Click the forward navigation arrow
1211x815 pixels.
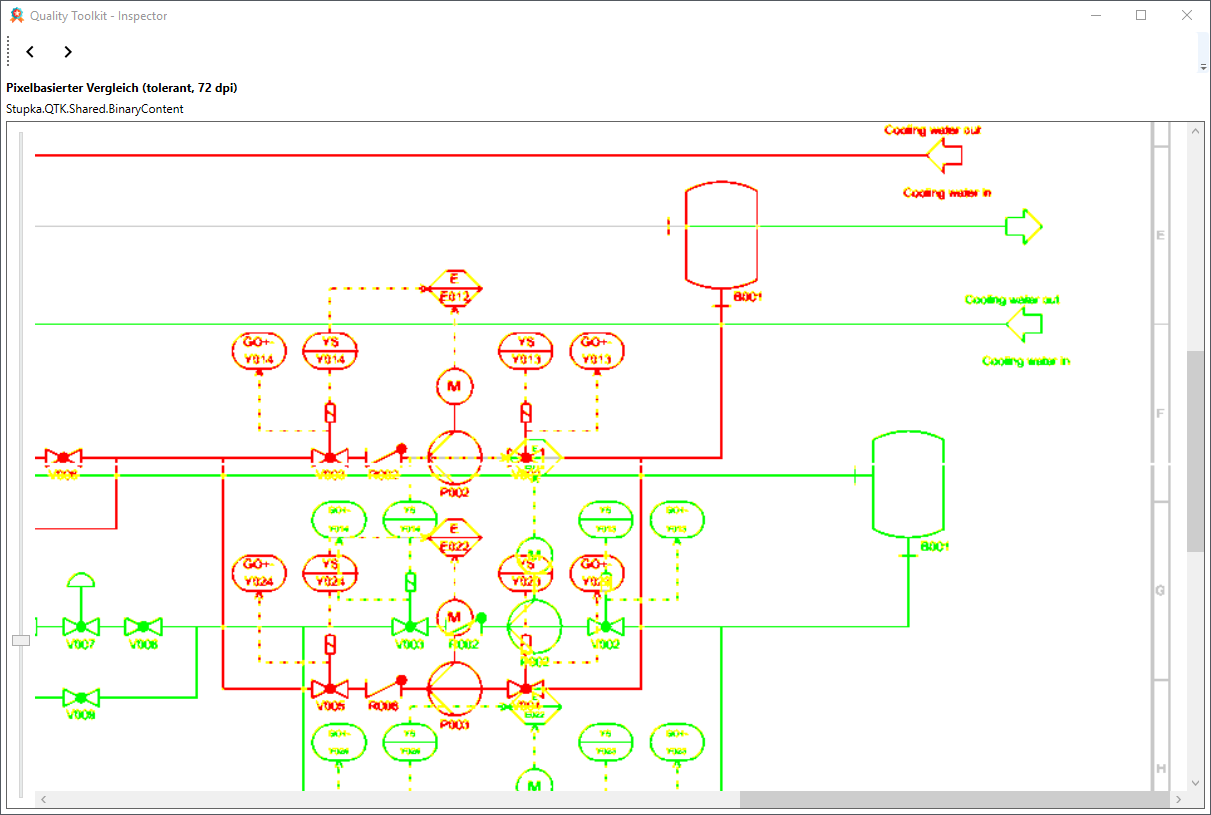pos(67,52)
